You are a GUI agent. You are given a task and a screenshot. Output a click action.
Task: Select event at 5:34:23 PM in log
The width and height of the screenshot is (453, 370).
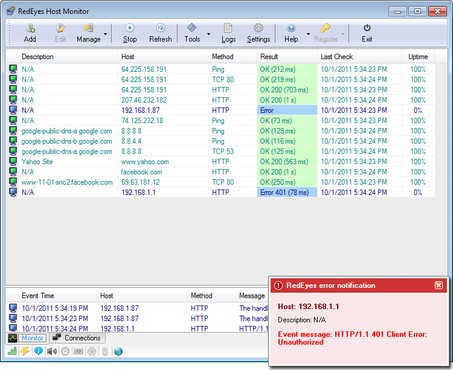tap(55, 319)
